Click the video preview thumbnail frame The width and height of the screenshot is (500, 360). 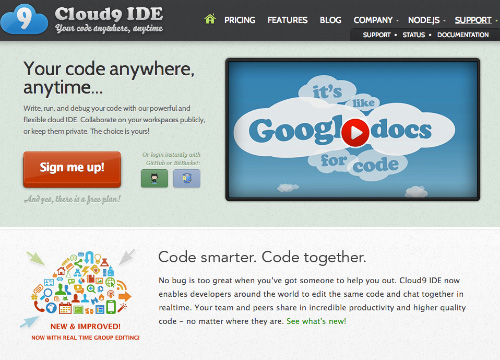coord(353,129)
